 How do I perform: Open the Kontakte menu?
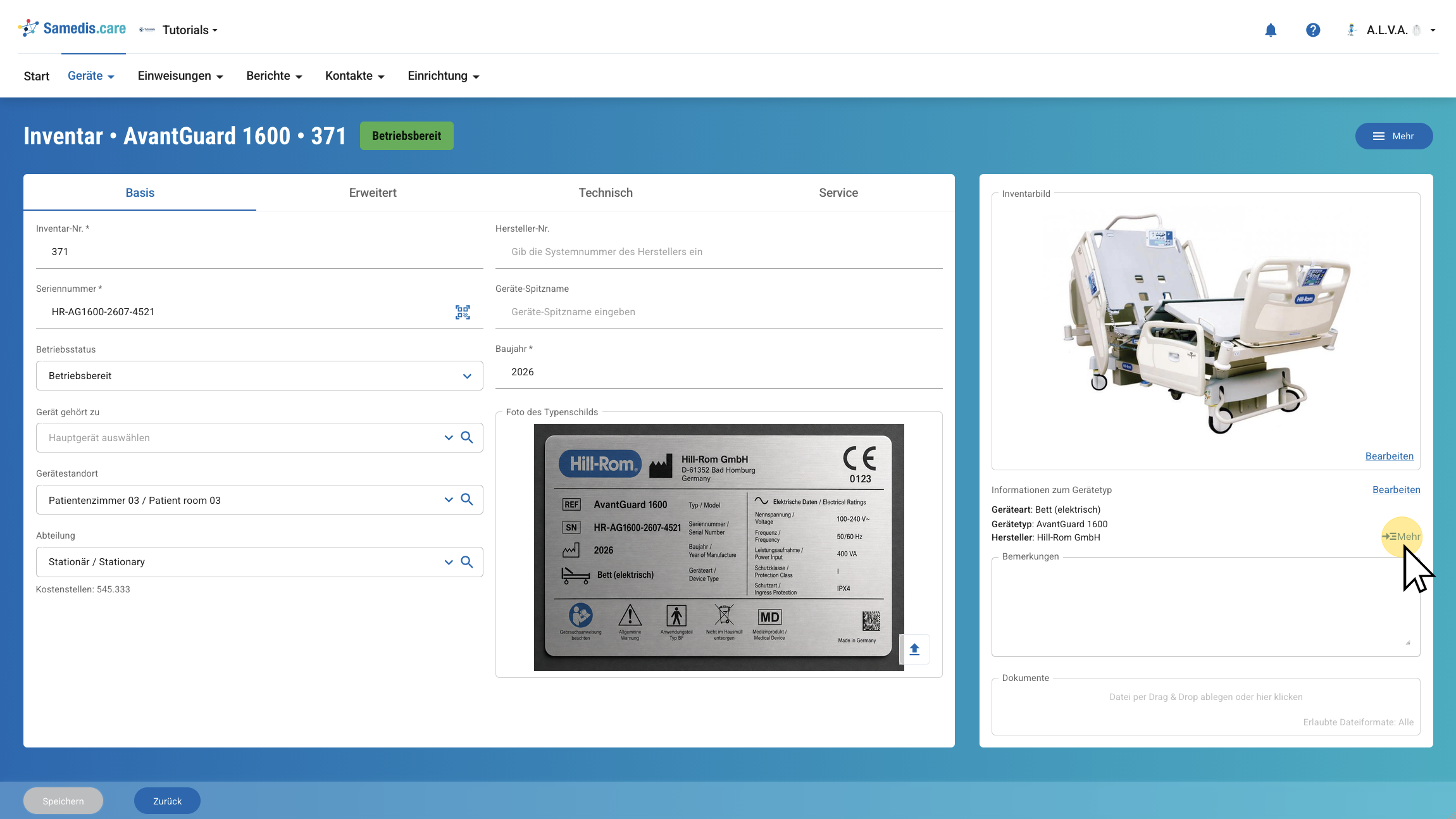tap(355, 76)
